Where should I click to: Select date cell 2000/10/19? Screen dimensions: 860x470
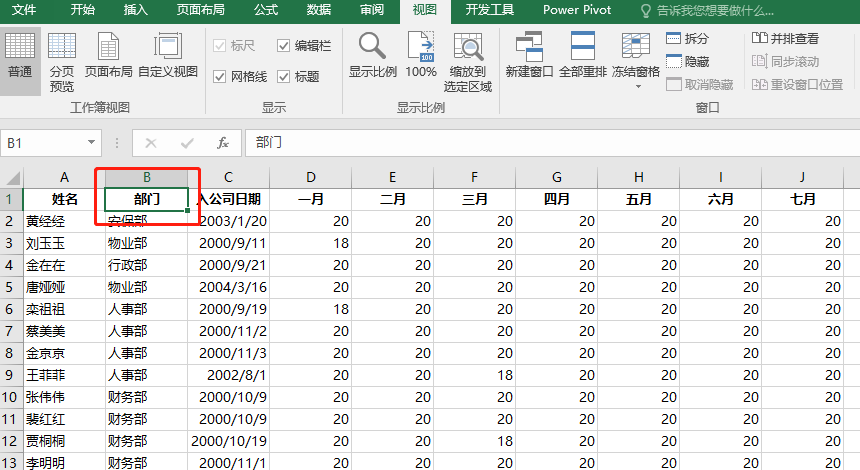228,441
